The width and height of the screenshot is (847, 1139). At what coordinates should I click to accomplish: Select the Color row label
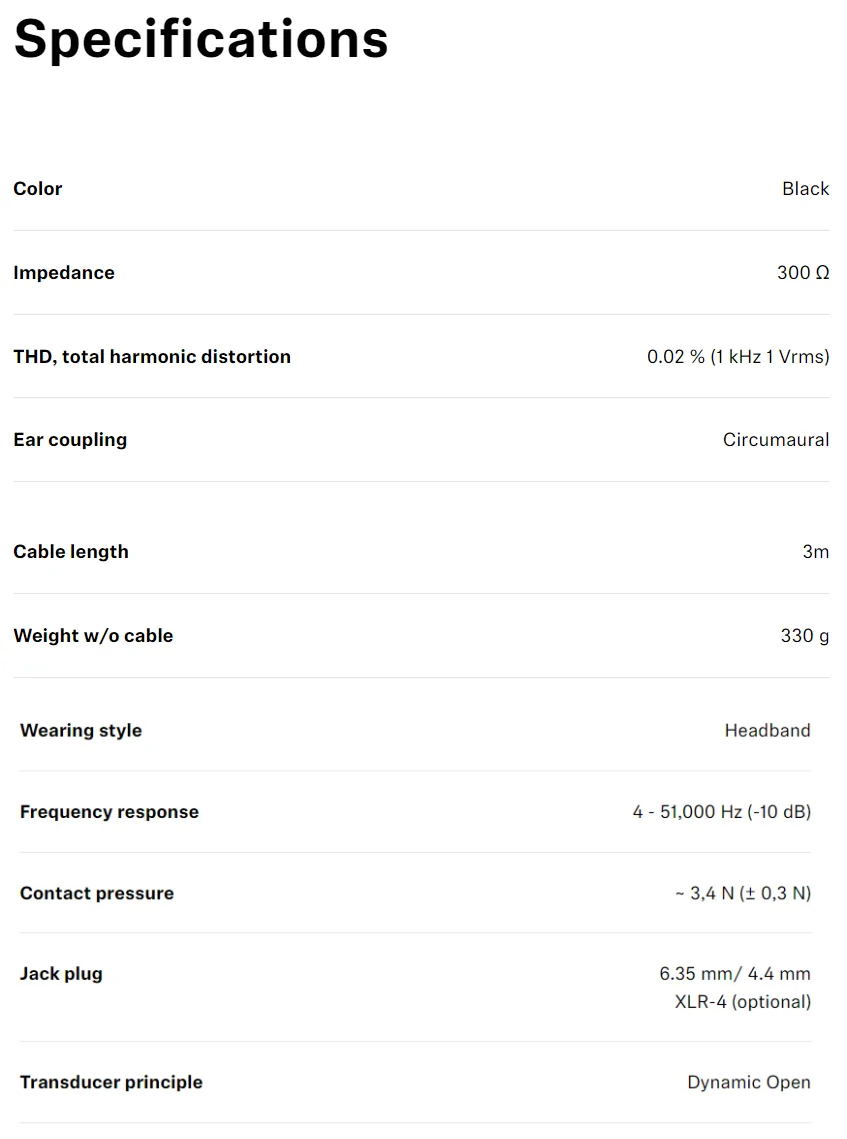click(x=38, y=189)
